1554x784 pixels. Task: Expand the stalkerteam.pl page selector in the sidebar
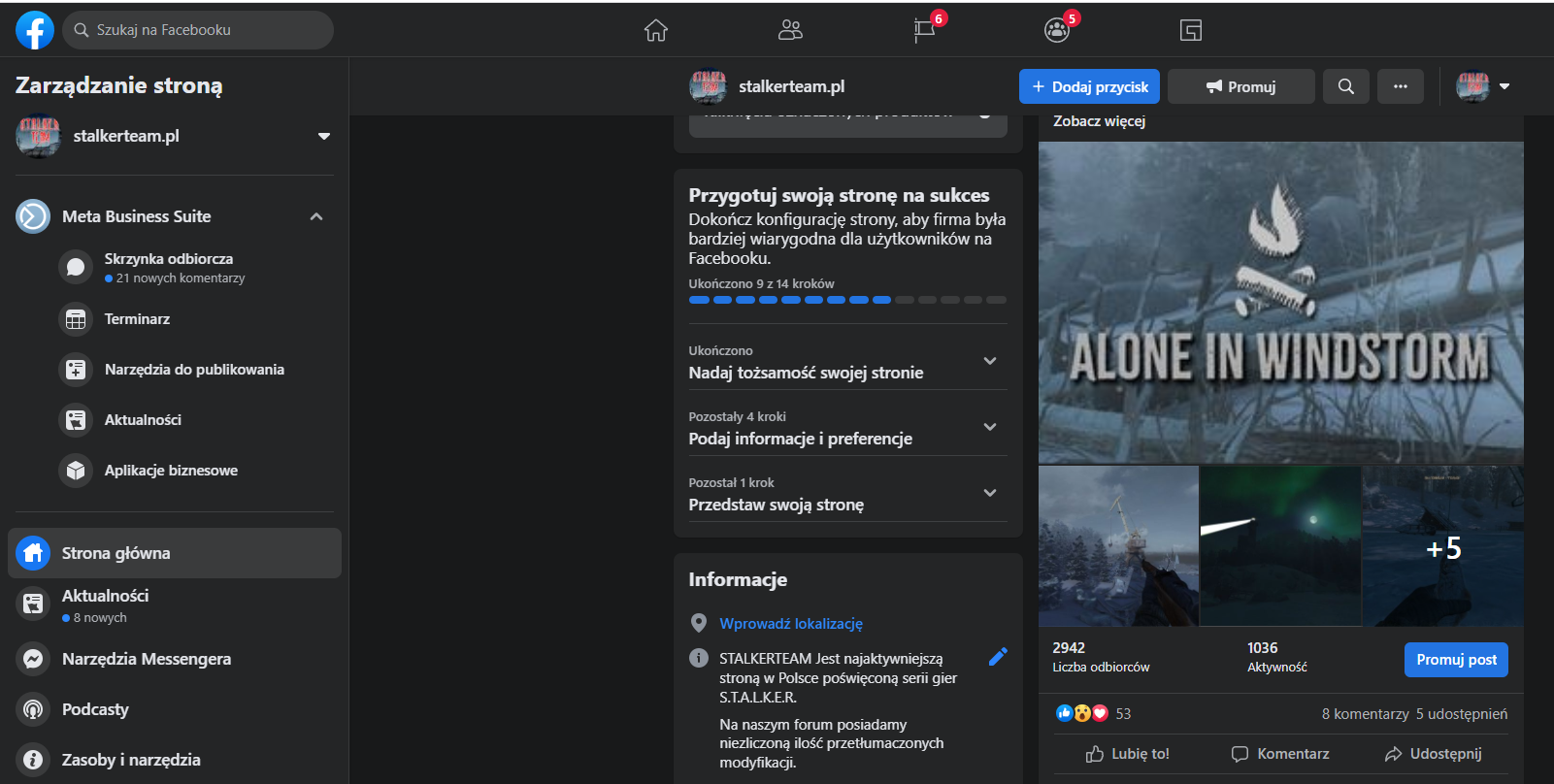(323, 136)
